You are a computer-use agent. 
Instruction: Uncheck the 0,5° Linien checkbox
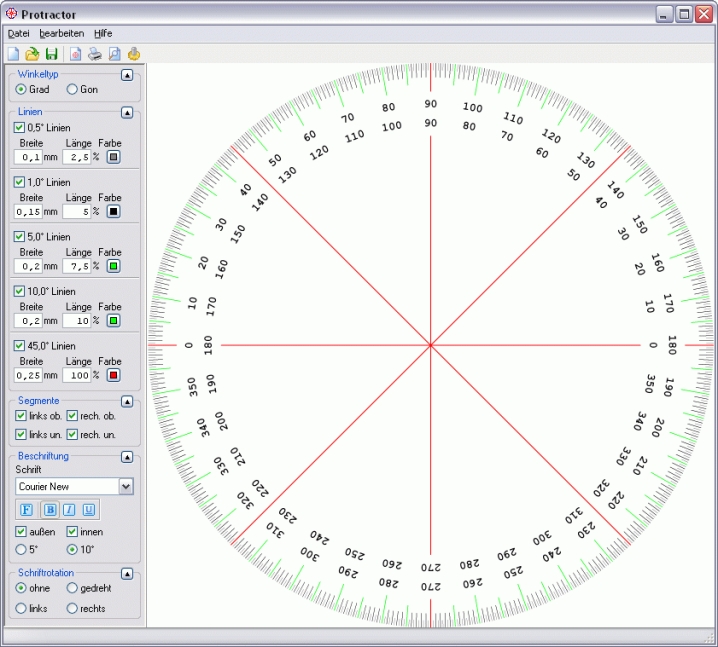coord(20,128)
